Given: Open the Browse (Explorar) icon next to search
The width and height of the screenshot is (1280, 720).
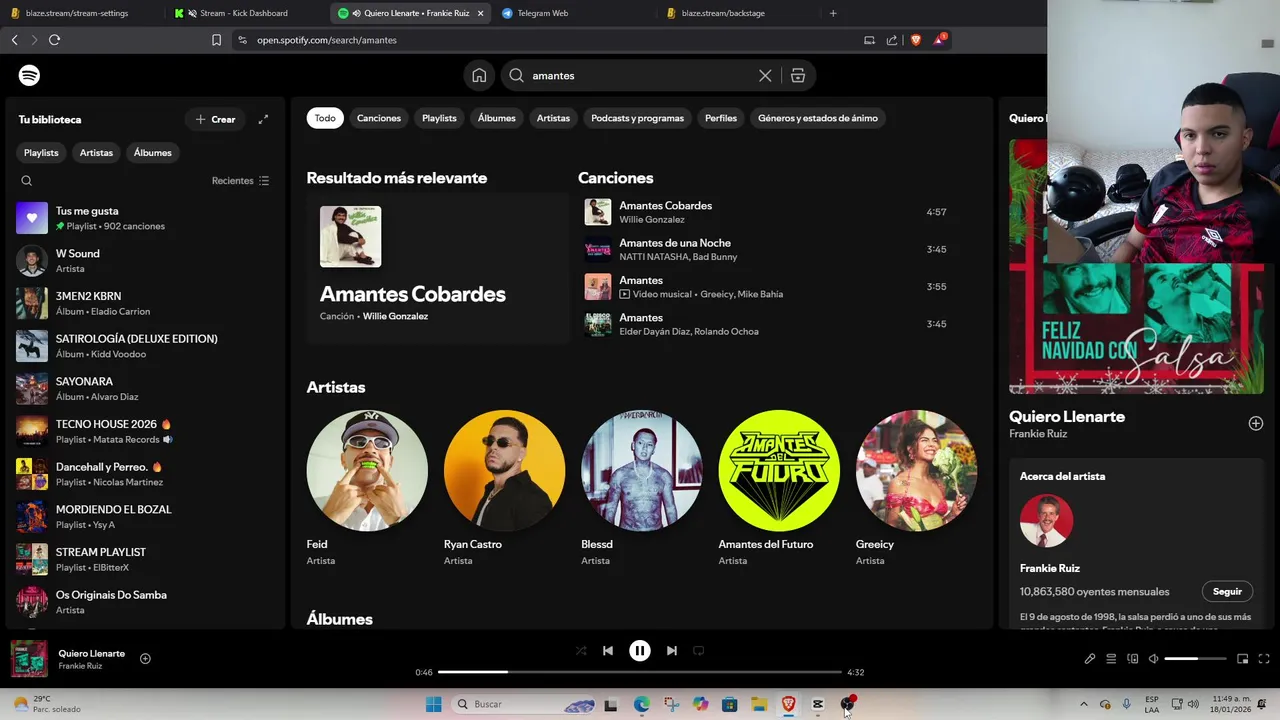Looking at the screenshot, I should 798,75.
